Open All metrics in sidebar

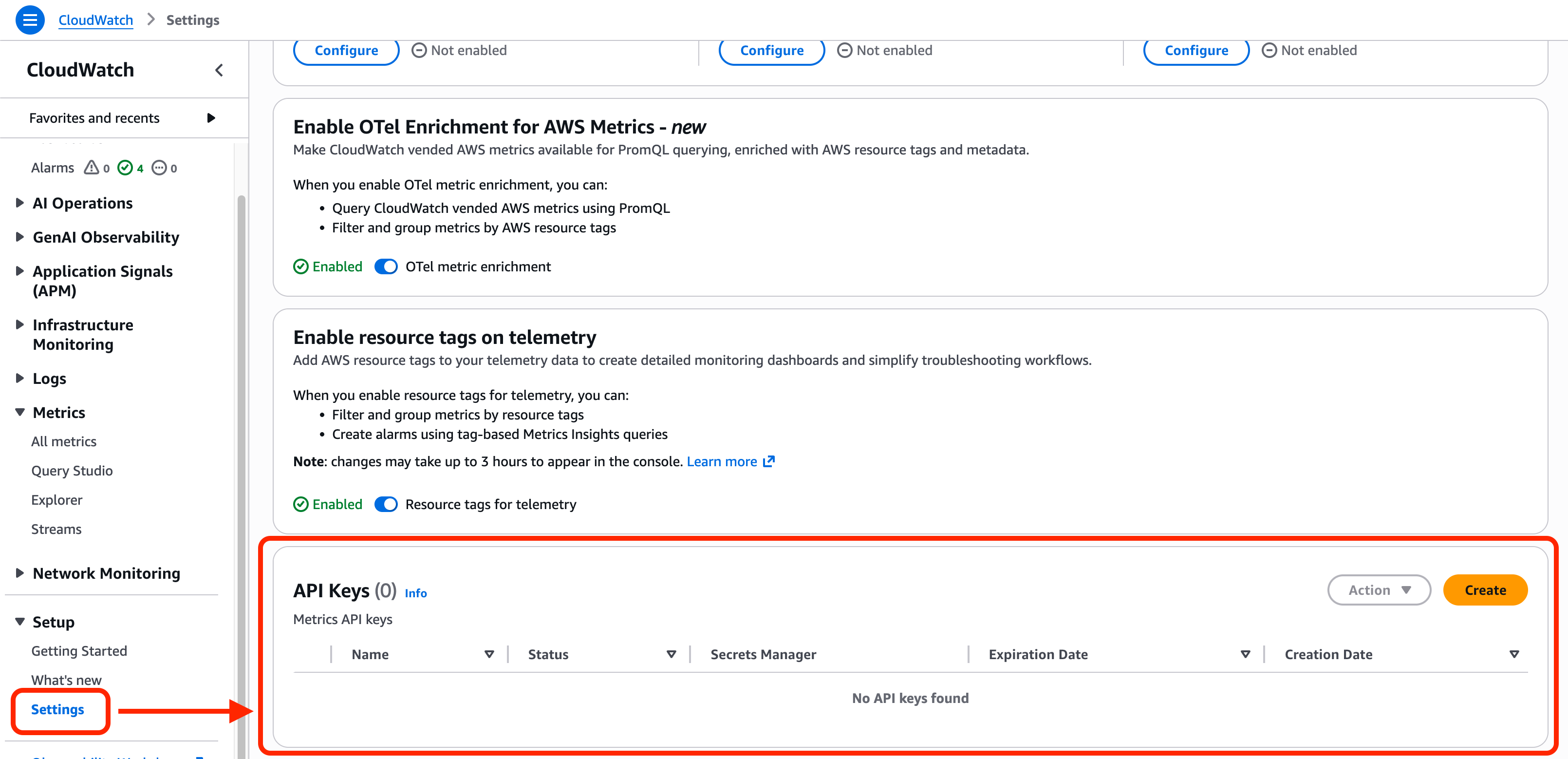(64, 441)
